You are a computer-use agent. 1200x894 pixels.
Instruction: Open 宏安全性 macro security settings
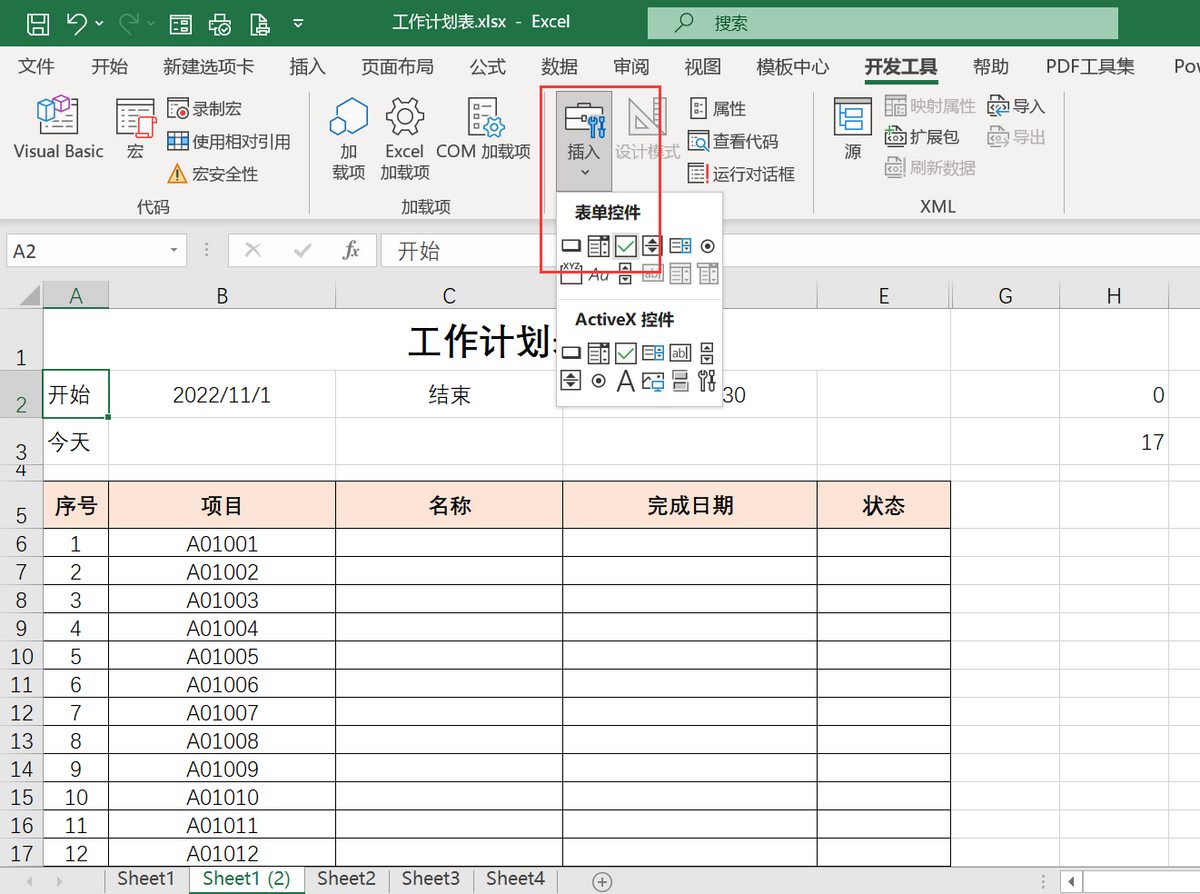[x=213, y=174]
